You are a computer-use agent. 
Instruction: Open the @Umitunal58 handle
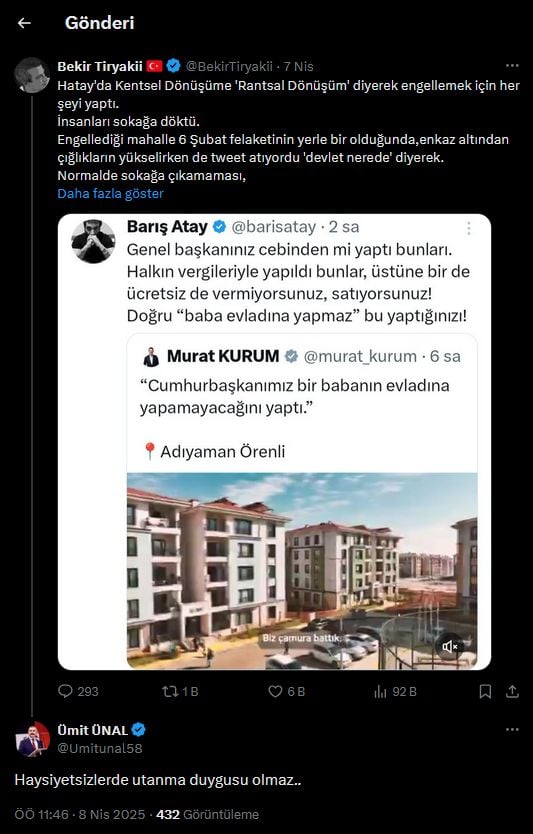100,748
